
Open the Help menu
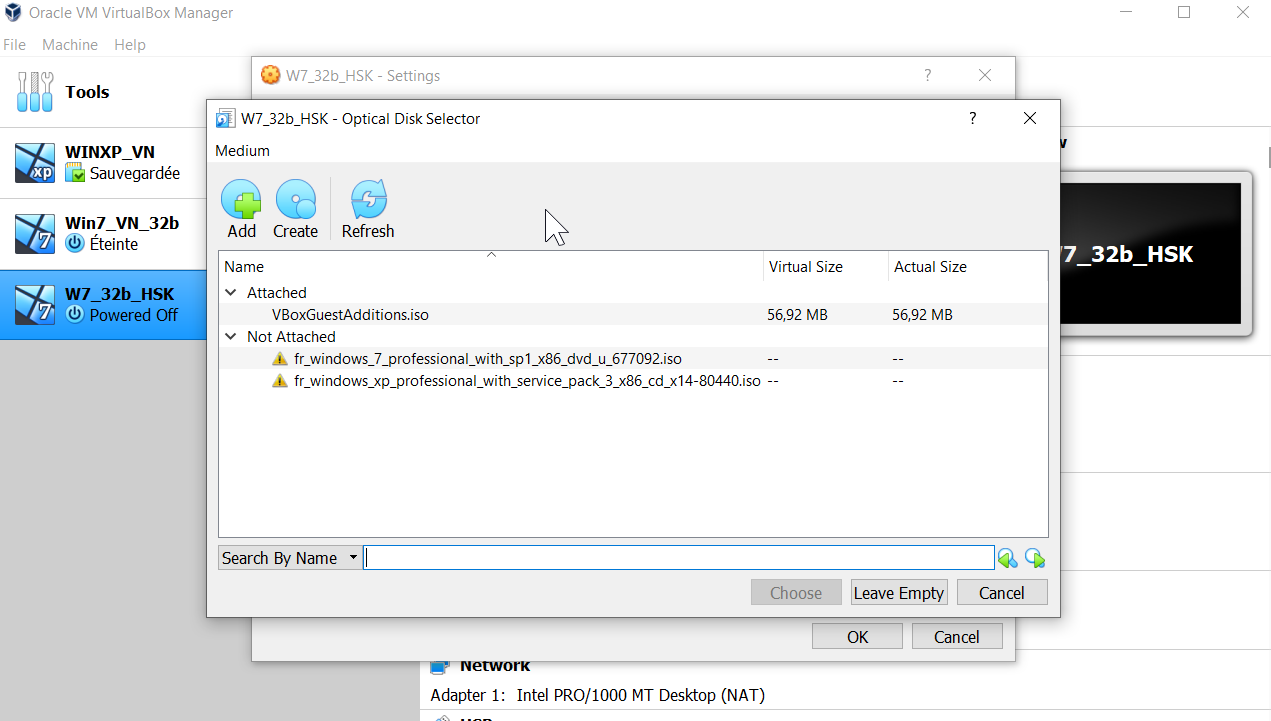130,45
